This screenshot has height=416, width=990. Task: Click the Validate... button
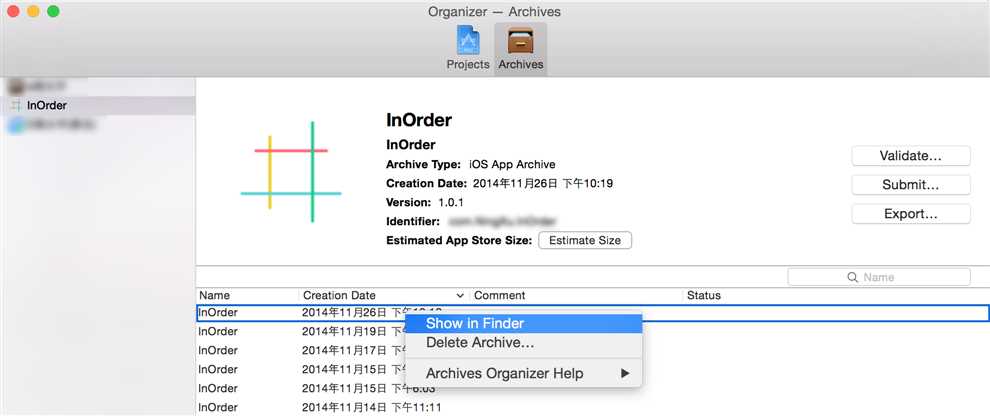click(910, 156)
